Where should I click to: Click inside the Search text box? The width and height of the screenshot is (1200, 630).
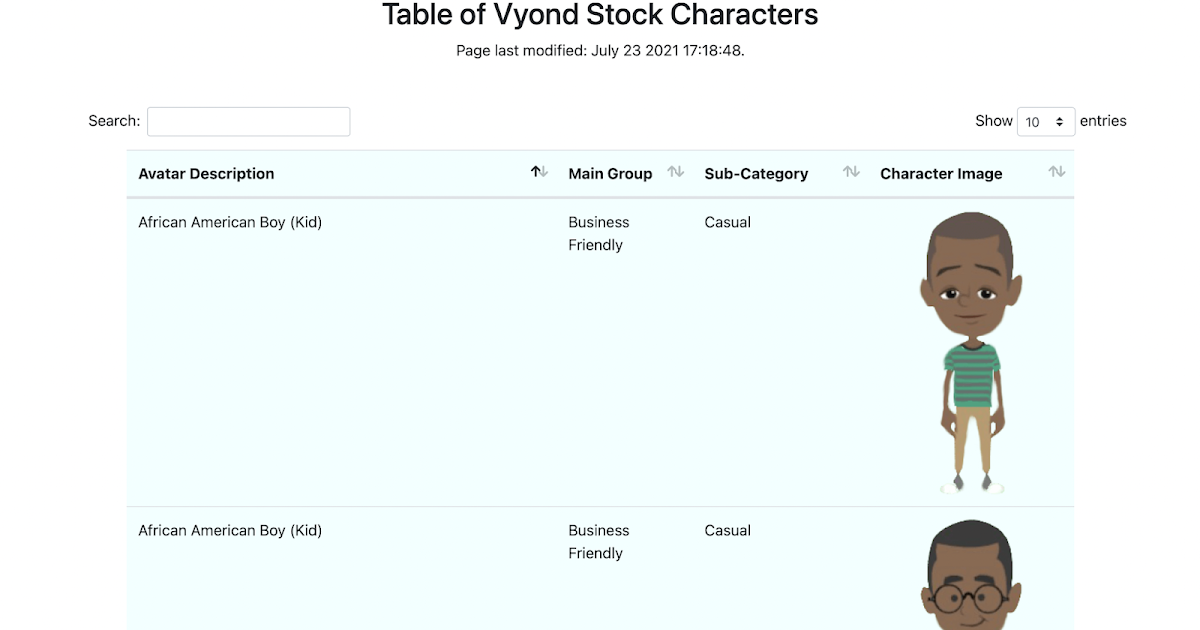(248, 121)
